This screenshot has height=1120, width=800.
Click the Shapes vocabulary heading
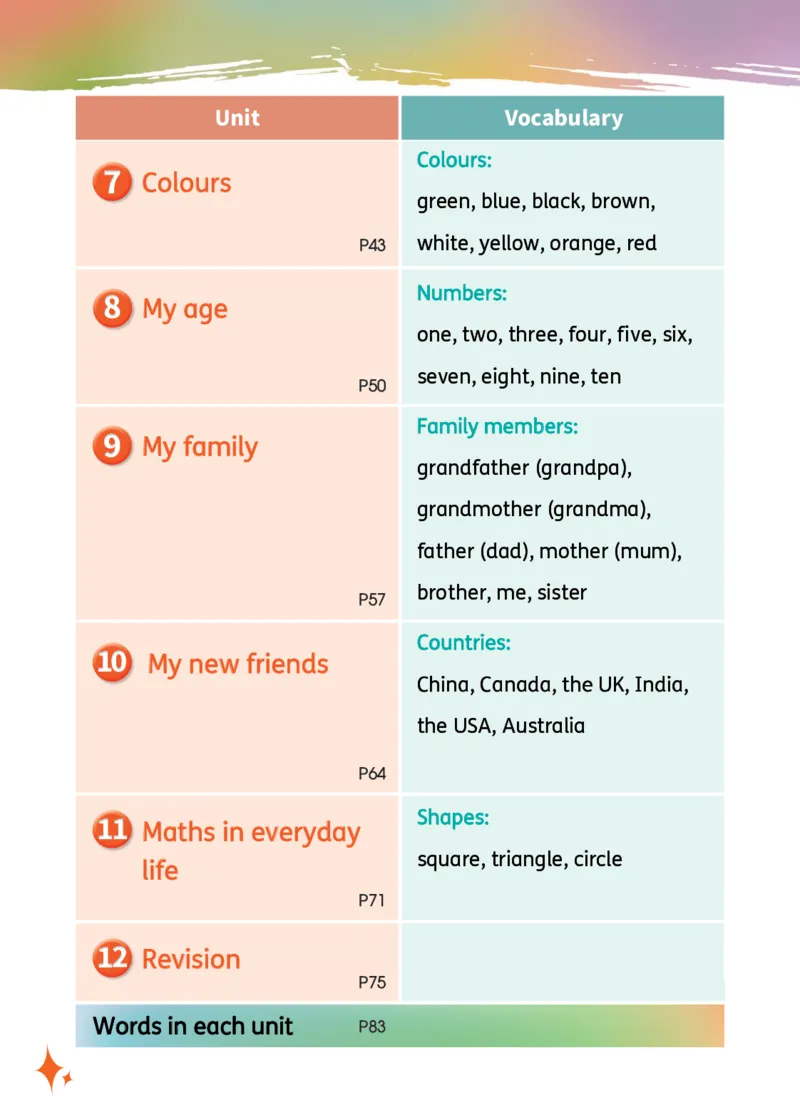coord(453,817)
